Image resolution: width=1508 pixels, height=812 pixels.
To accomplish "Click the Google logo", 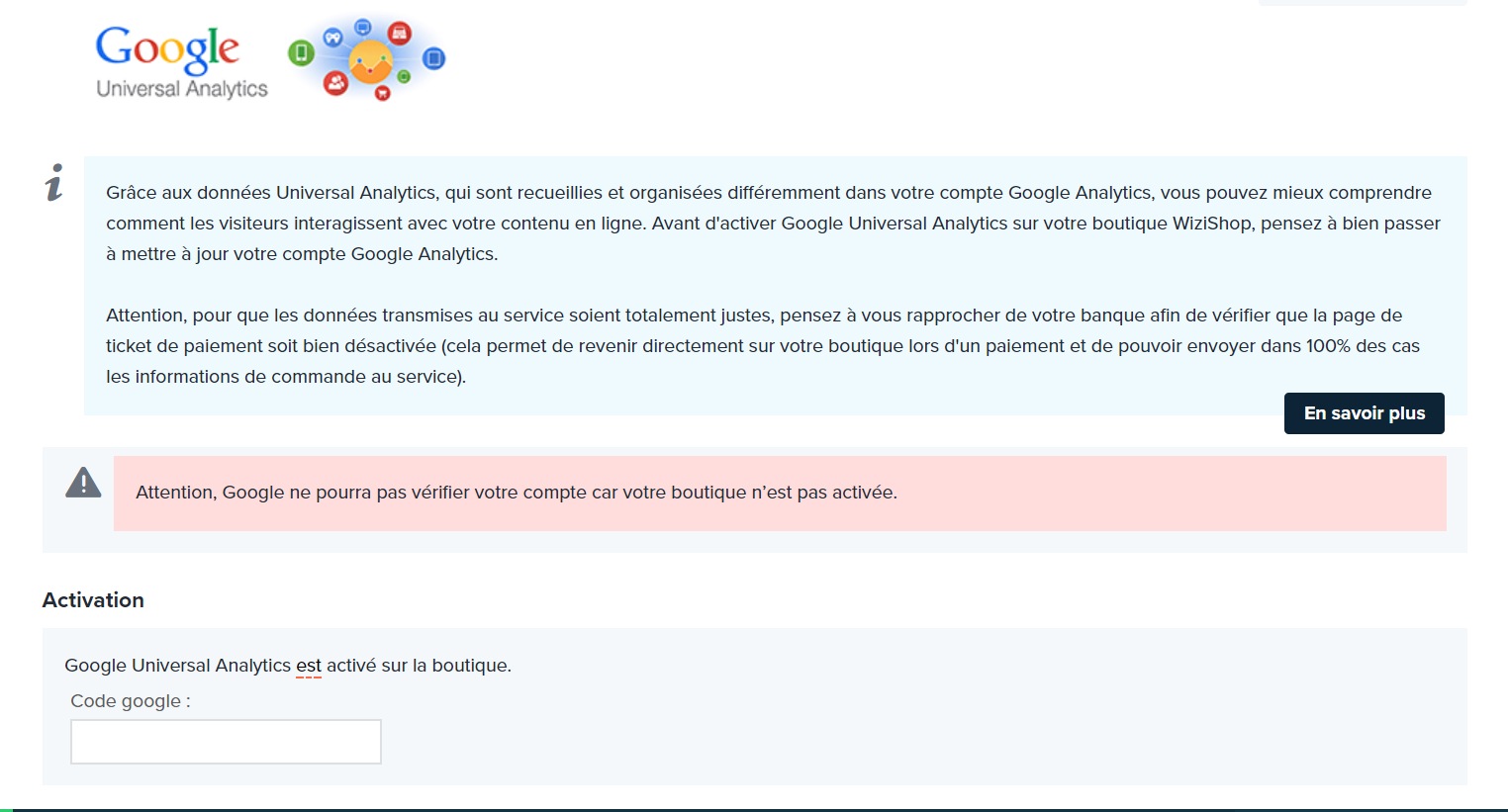I will pyautogui.click(x=167, y=48).
